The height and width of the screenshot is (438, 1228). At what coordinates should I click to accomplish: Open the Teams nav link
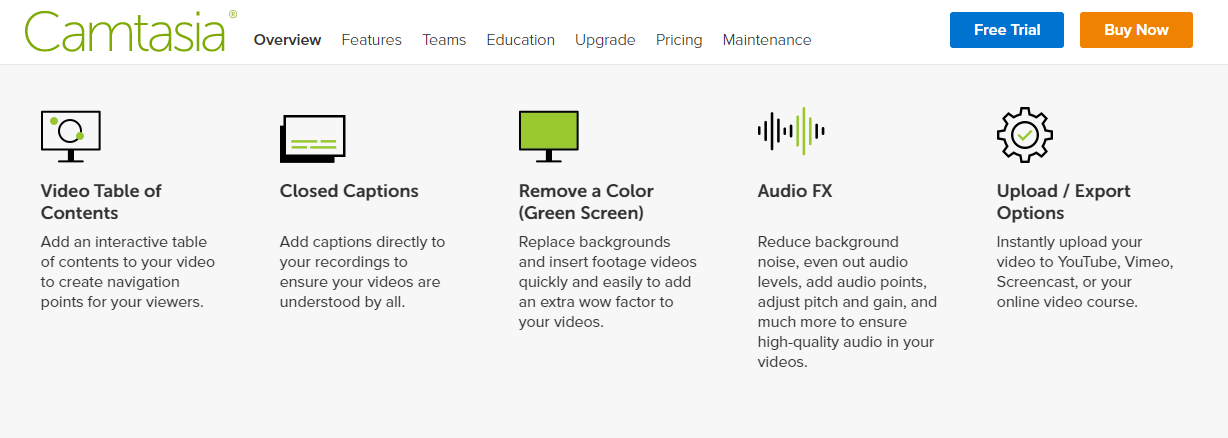coord(444,40)
